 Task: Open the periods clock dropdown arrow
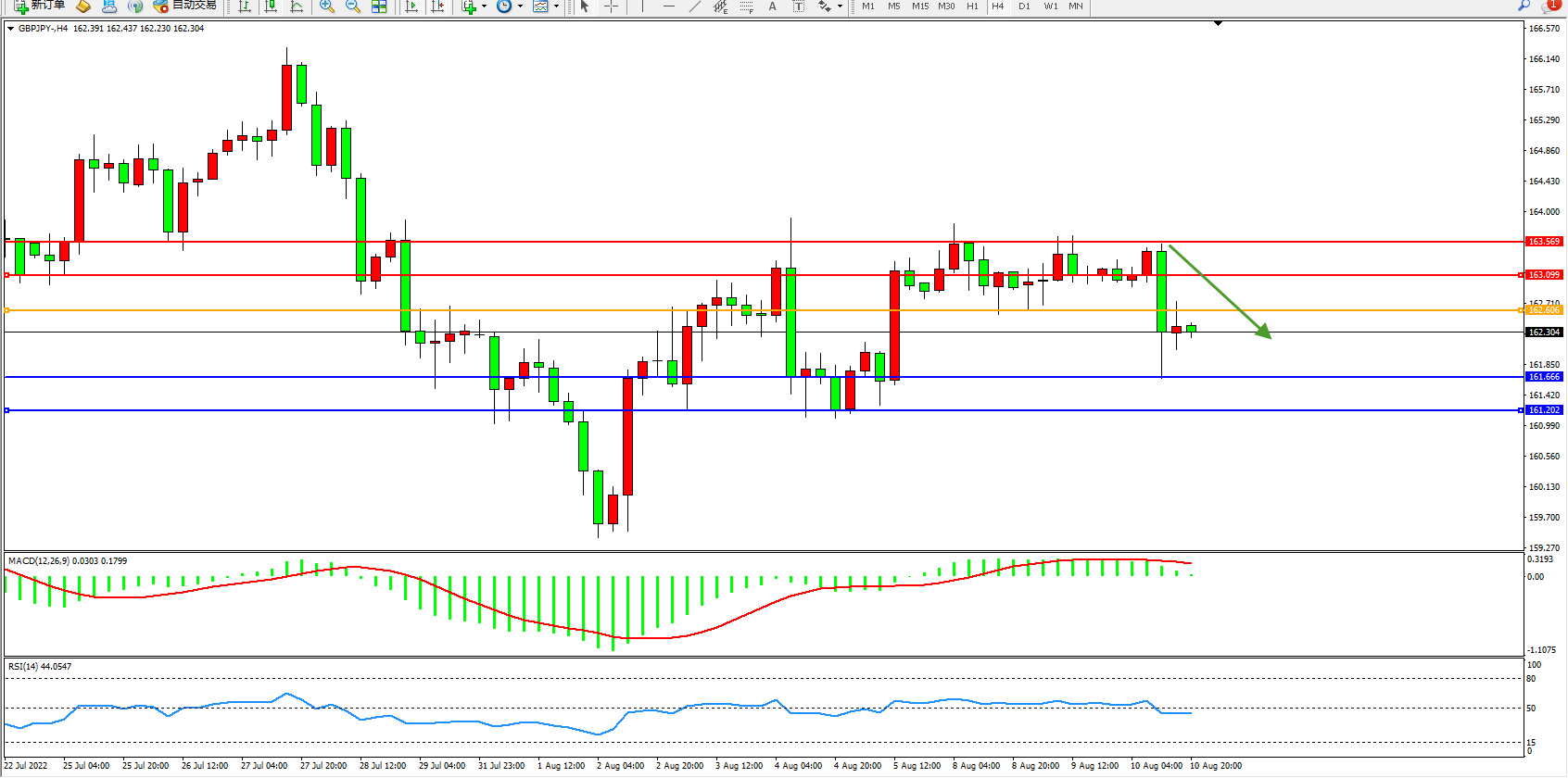pyautogui.click(x=520, y=6)
